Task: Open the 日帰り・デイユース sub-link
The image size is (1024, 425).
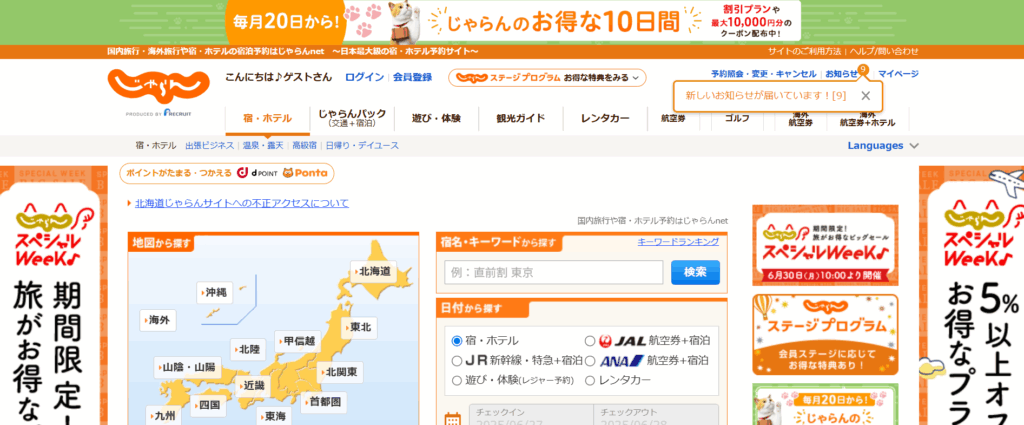Action: coord(362,146)
